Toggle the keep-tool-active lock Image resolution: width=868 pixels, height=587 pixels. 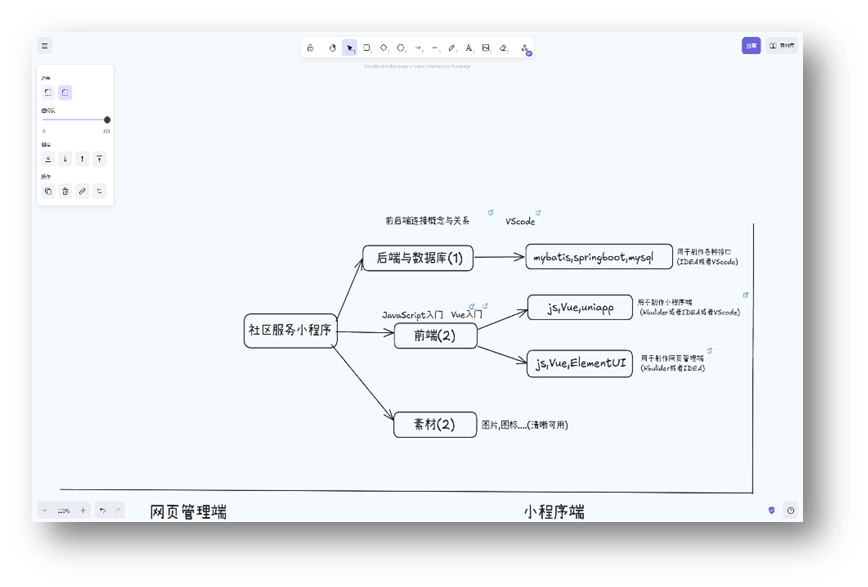click(x=310, y=47)
